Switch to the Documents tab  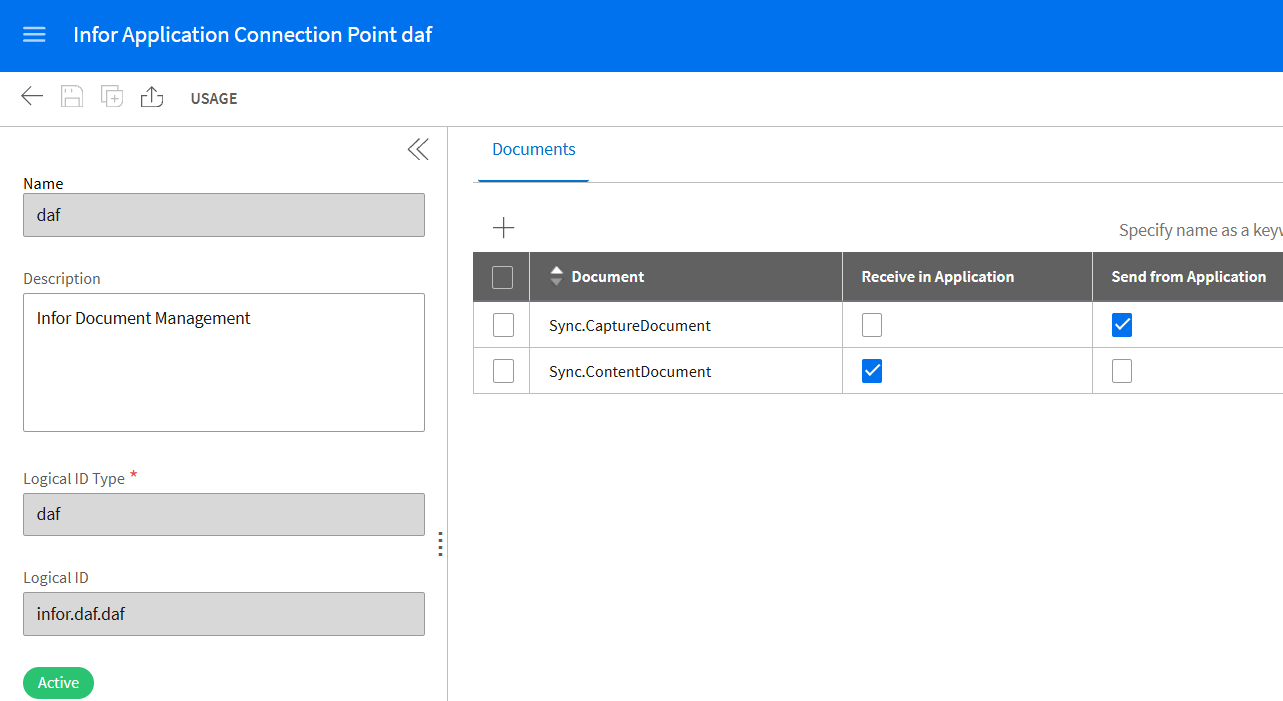(x=534, y=149)
